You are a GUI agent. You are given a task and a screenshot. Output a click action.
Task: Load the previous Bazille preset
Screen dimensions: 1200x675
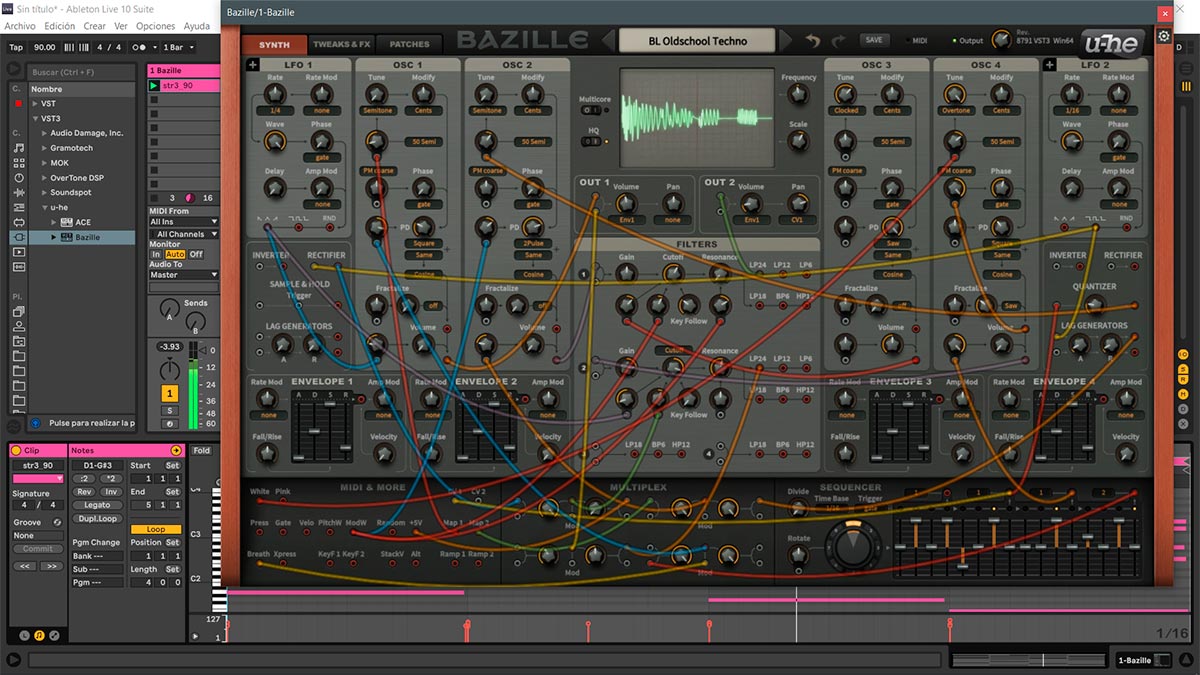(x=609, y=41)
